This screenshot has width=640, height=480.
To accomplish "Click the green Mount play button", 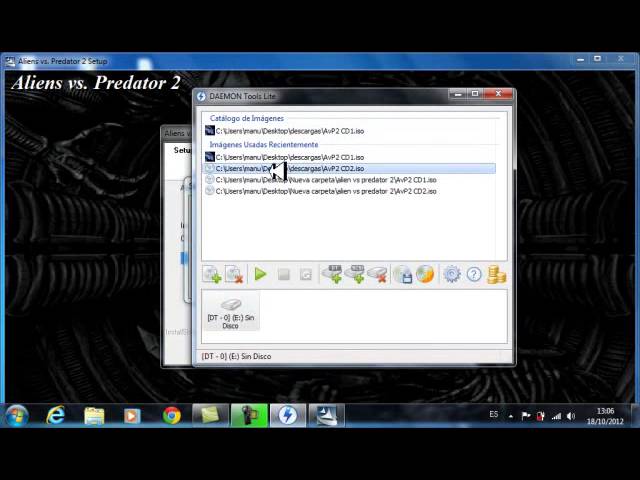I will [260, 274].
